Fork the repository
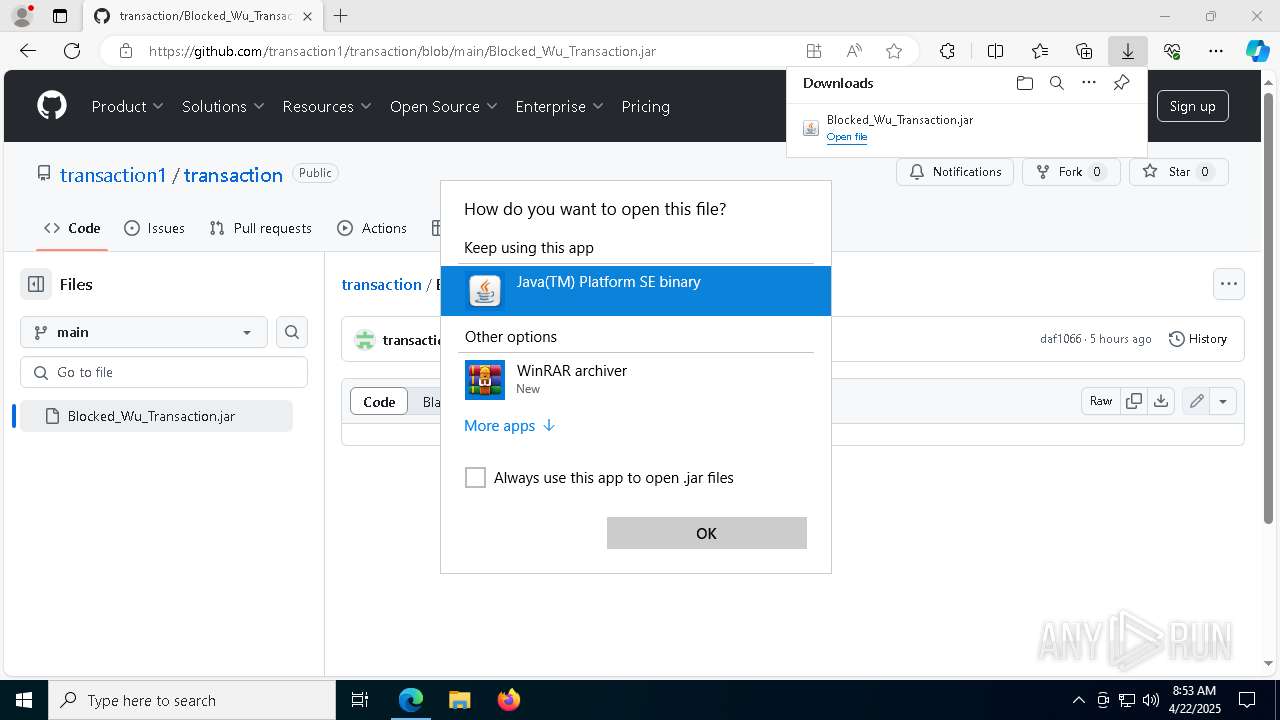Image resolution: width=1280 pixels, height=720 pixels. click(1070, 172)
